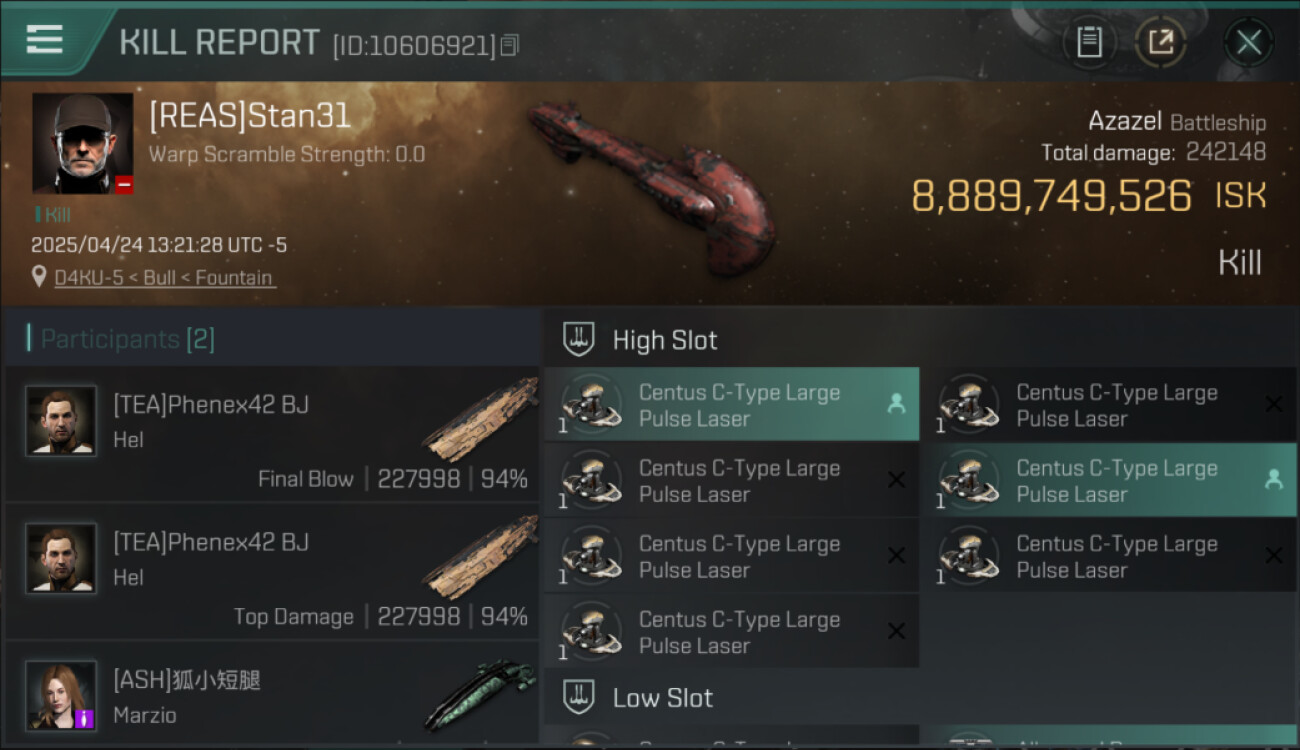Open the D4KU-5 system location link

coord(164,277)
